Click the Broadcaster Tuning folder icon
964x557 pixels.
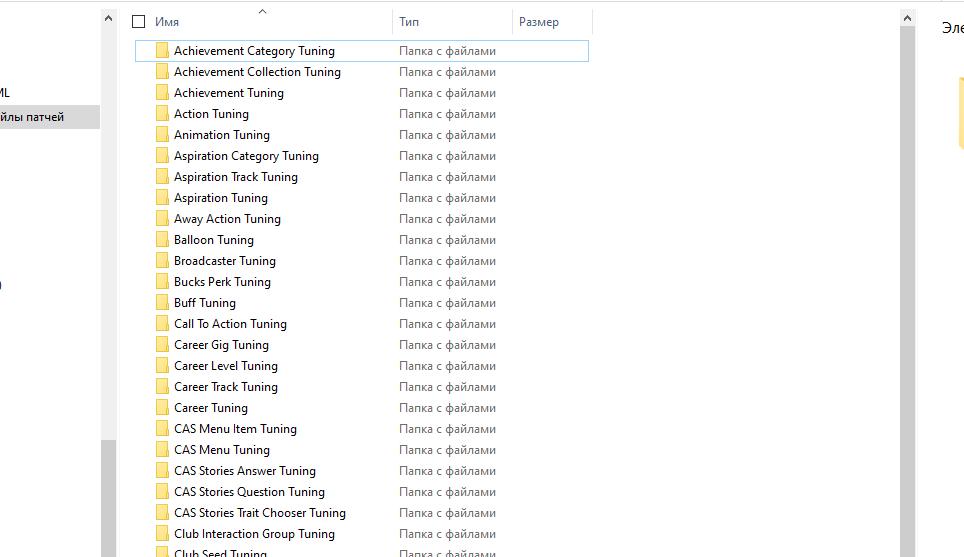tap(162, 261)
